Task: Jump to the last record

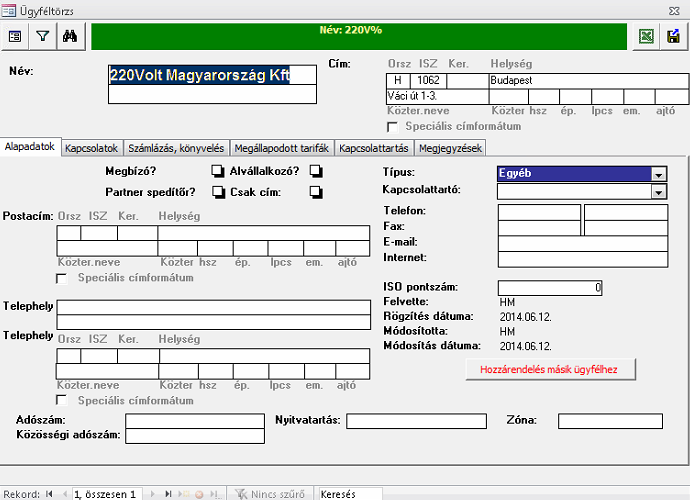Action: 168,494
